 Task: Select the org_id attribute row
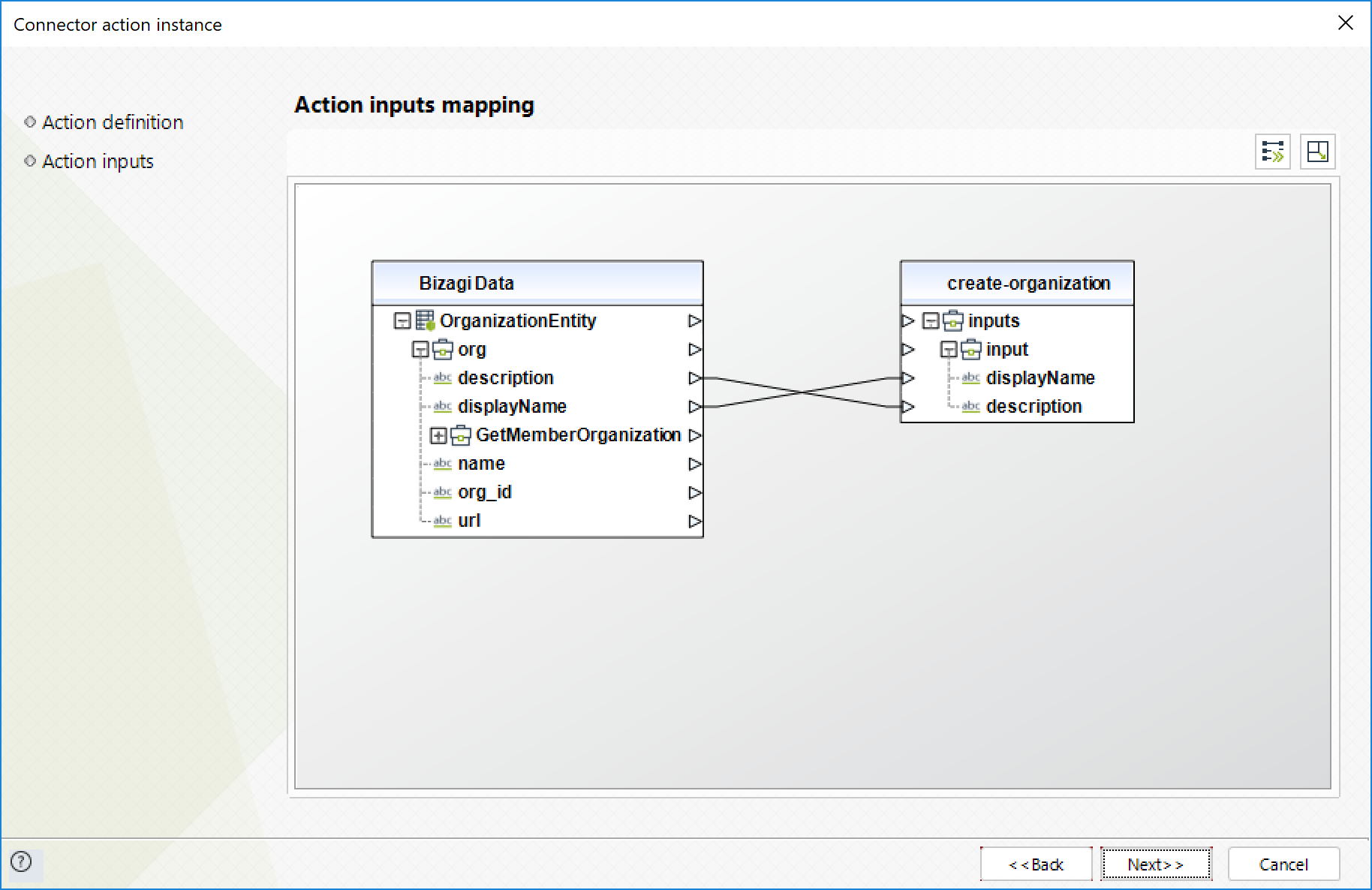click(x=484, y=492)
